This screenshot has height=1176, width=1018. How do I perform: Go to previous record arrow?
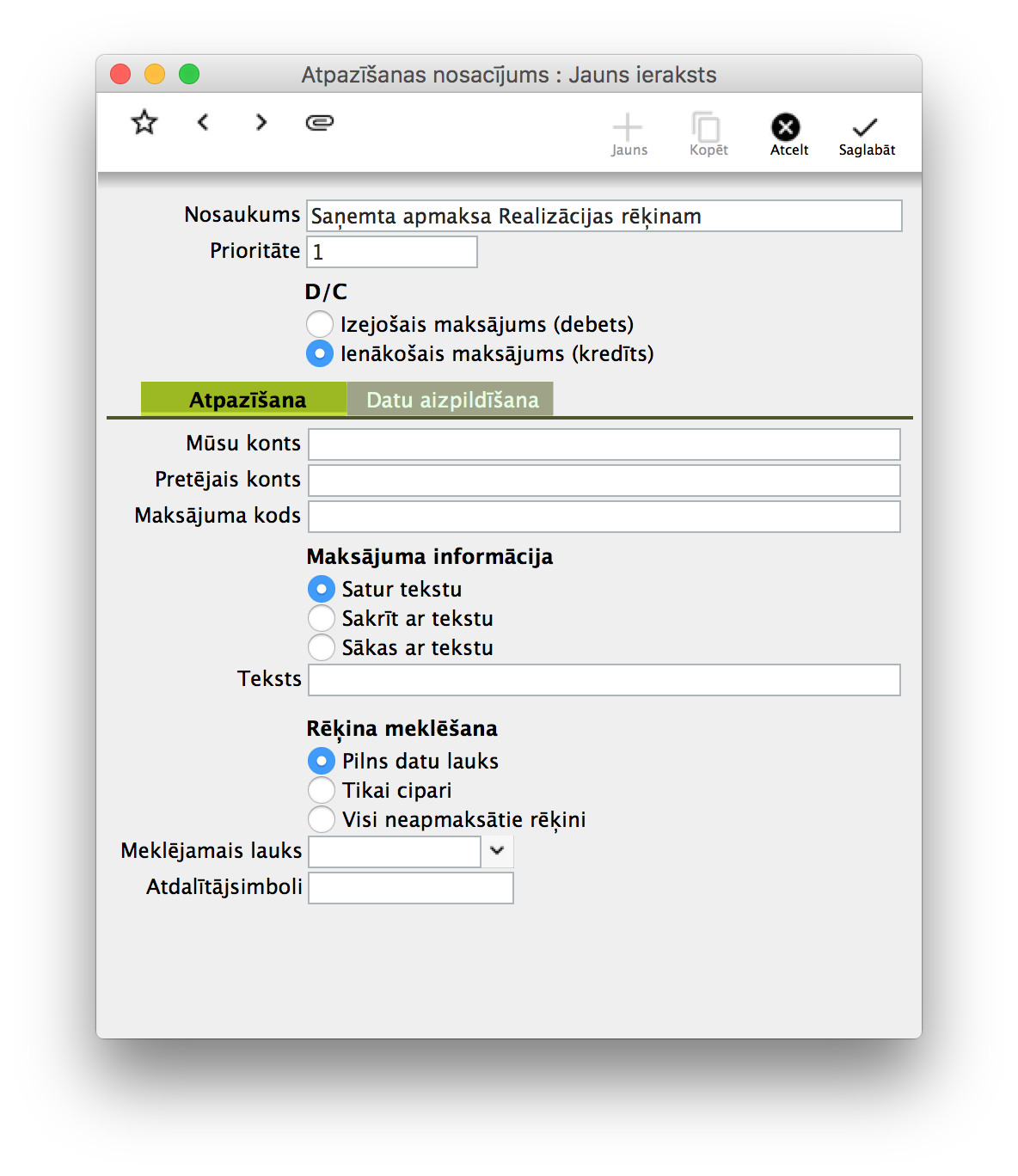[203, 122]
